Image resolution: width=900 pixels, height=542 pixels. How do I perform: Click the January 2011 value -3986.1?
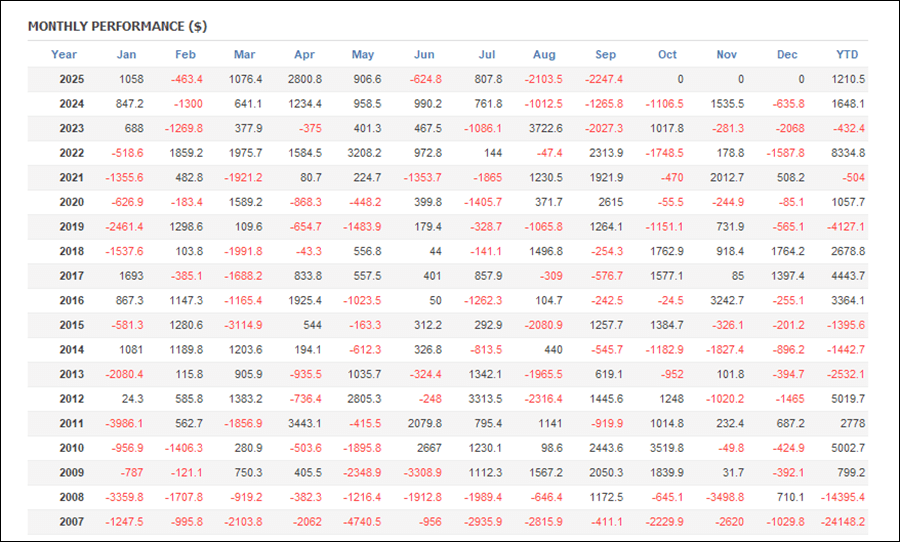click(x=124, y=423)
